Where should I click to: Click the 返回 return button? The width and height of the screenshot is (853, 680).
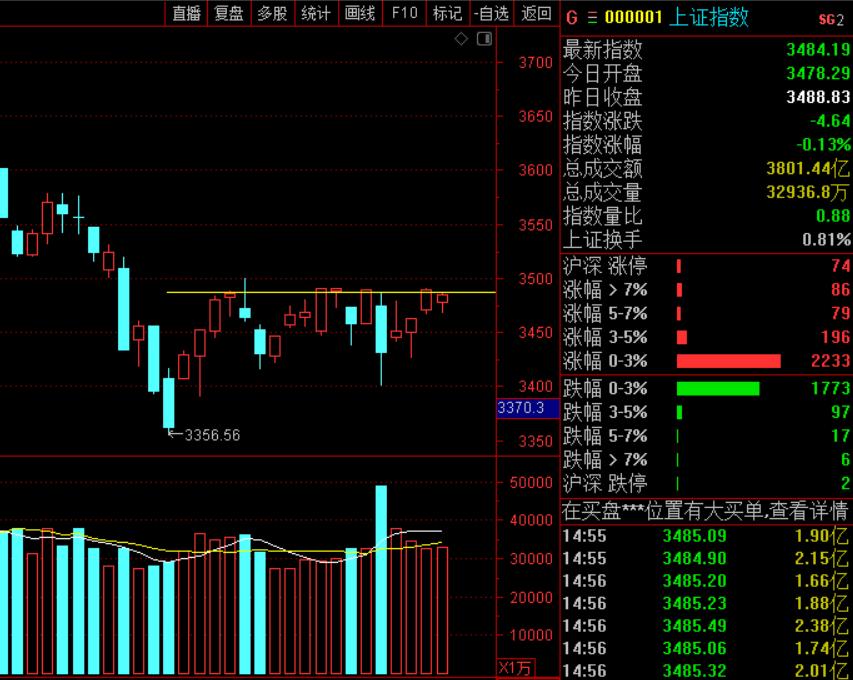536,13
